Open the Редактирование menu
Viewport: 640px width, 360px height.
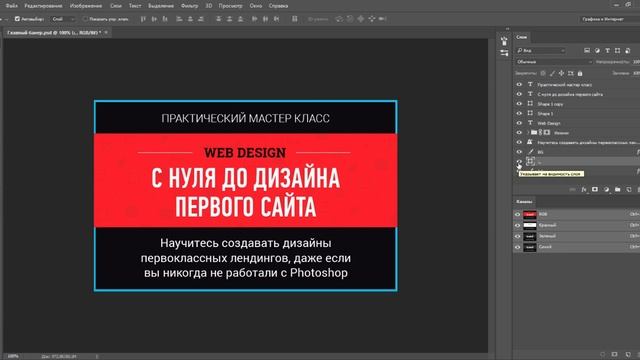pos(43,6)
